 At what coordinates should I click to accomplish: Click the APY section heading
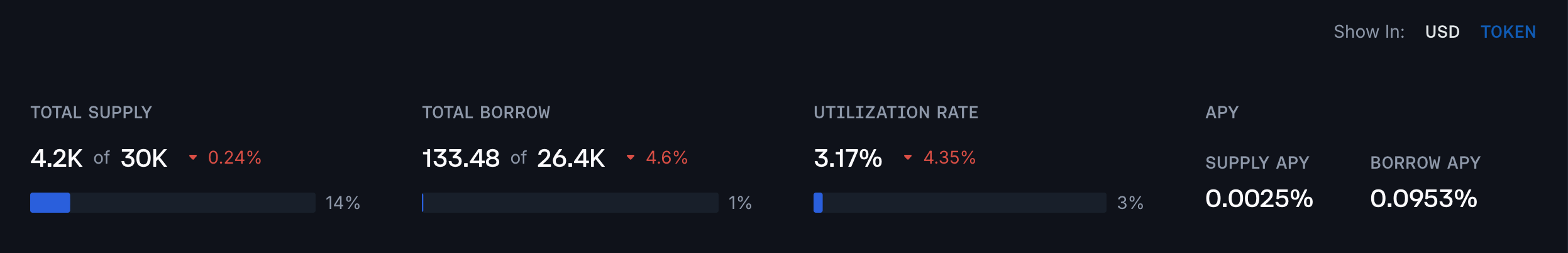coord(1222,113)
